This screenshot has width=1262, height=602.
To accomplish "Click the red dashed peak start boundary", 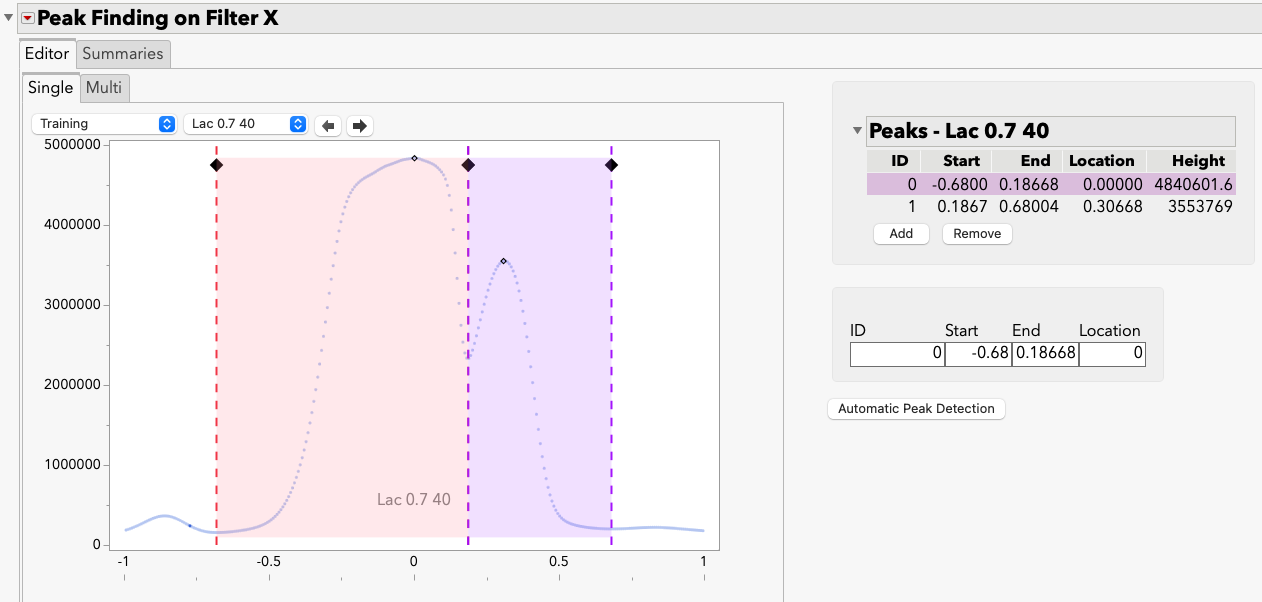I will pos(217,350).
